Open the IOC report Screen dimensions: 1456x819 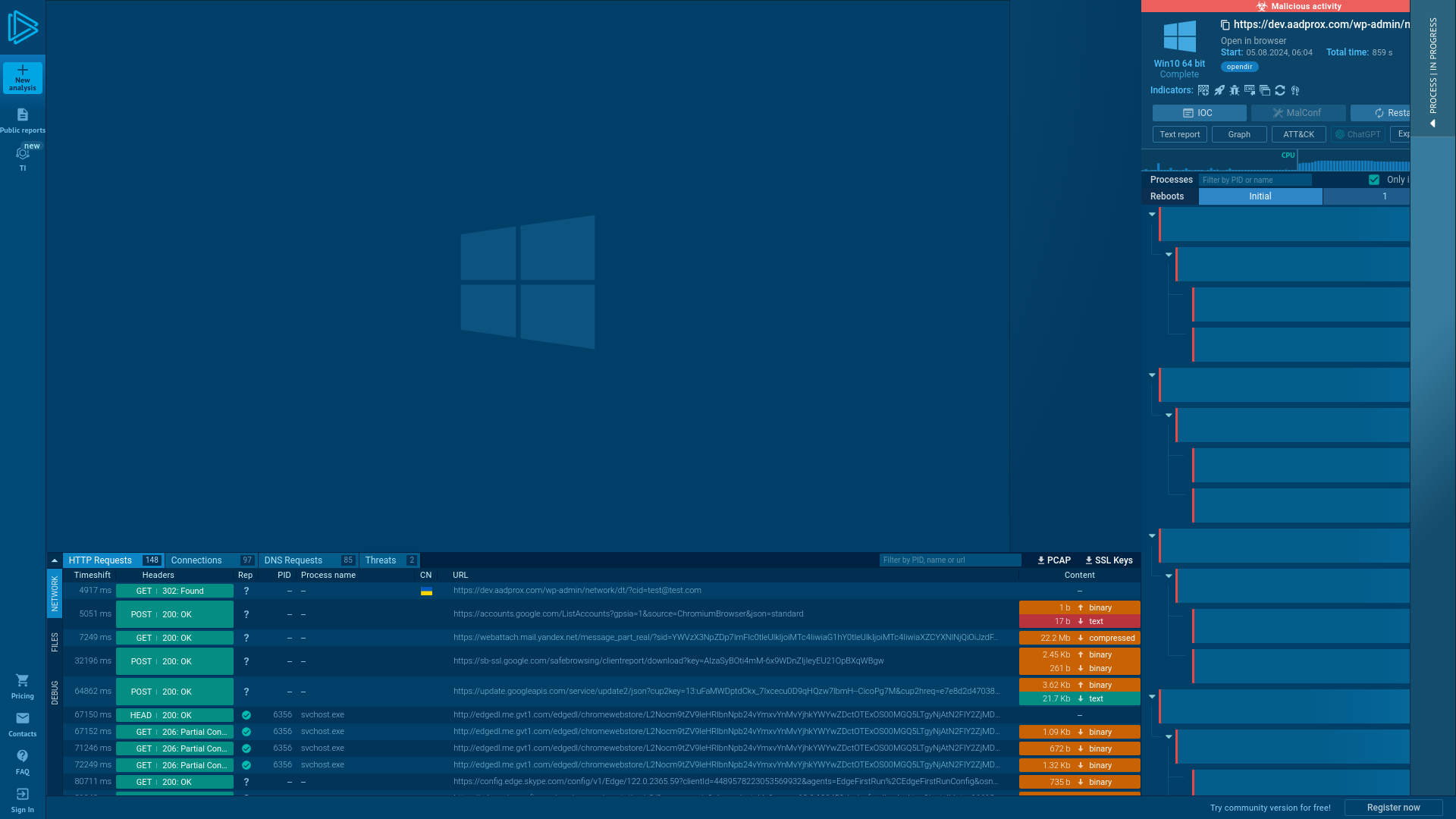(1199, 113)
